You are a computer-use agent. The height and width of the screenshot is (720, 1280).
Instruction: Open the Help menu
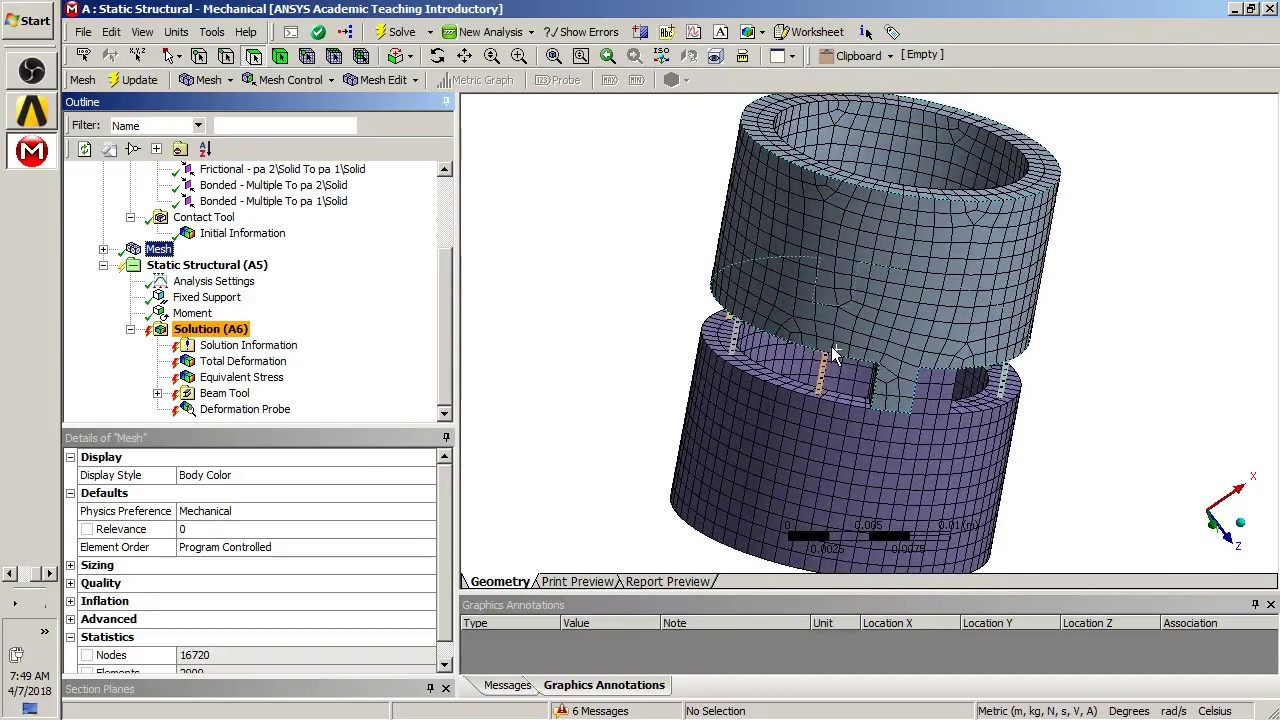coord(245,32)
